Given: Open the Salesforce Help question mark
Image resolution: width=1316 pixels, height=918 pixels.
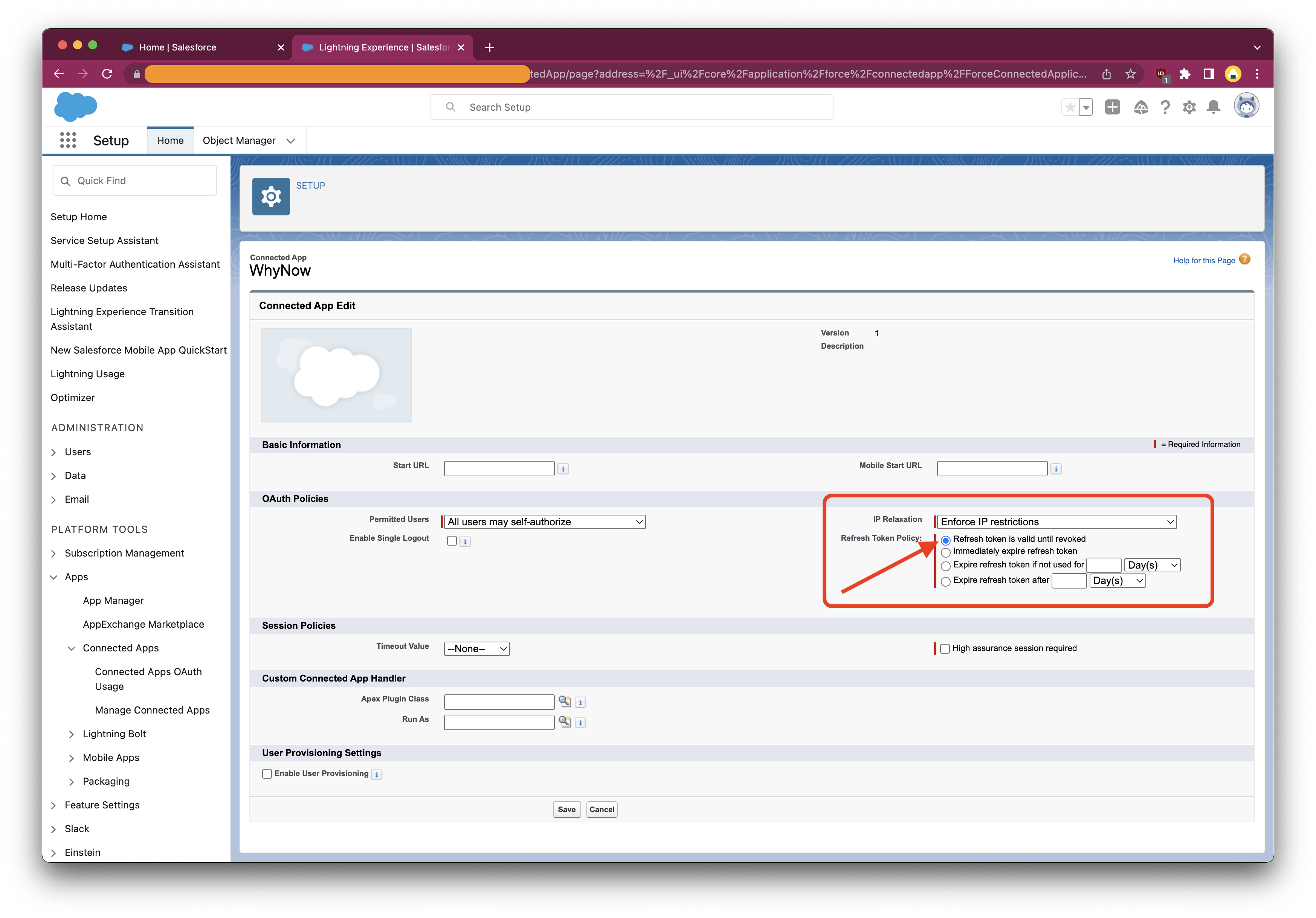Looking at the screenshot, I should click(1165, 107).
